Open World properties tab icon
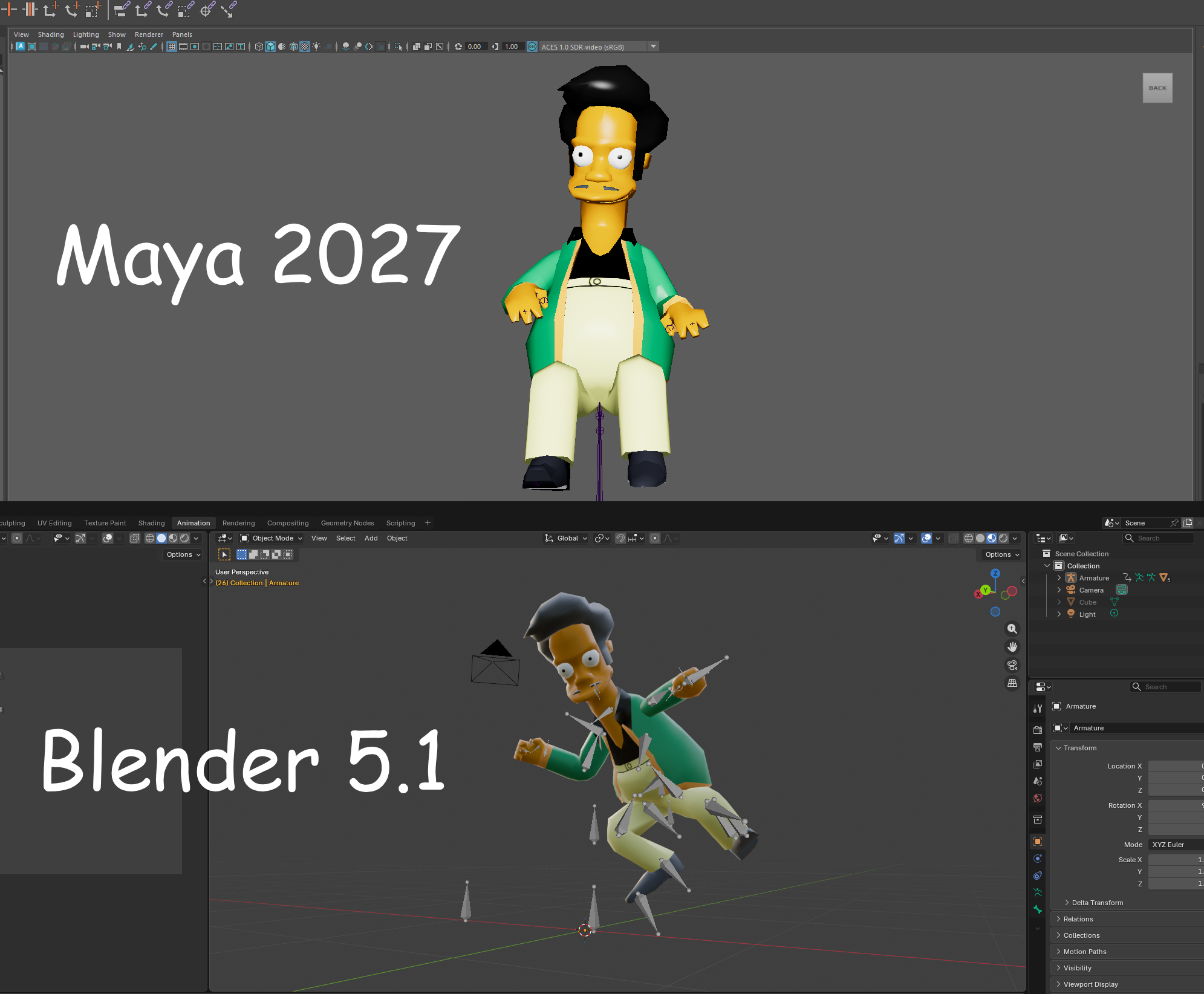This screenshot has height=994, width=1204. tap(1038, 798)
